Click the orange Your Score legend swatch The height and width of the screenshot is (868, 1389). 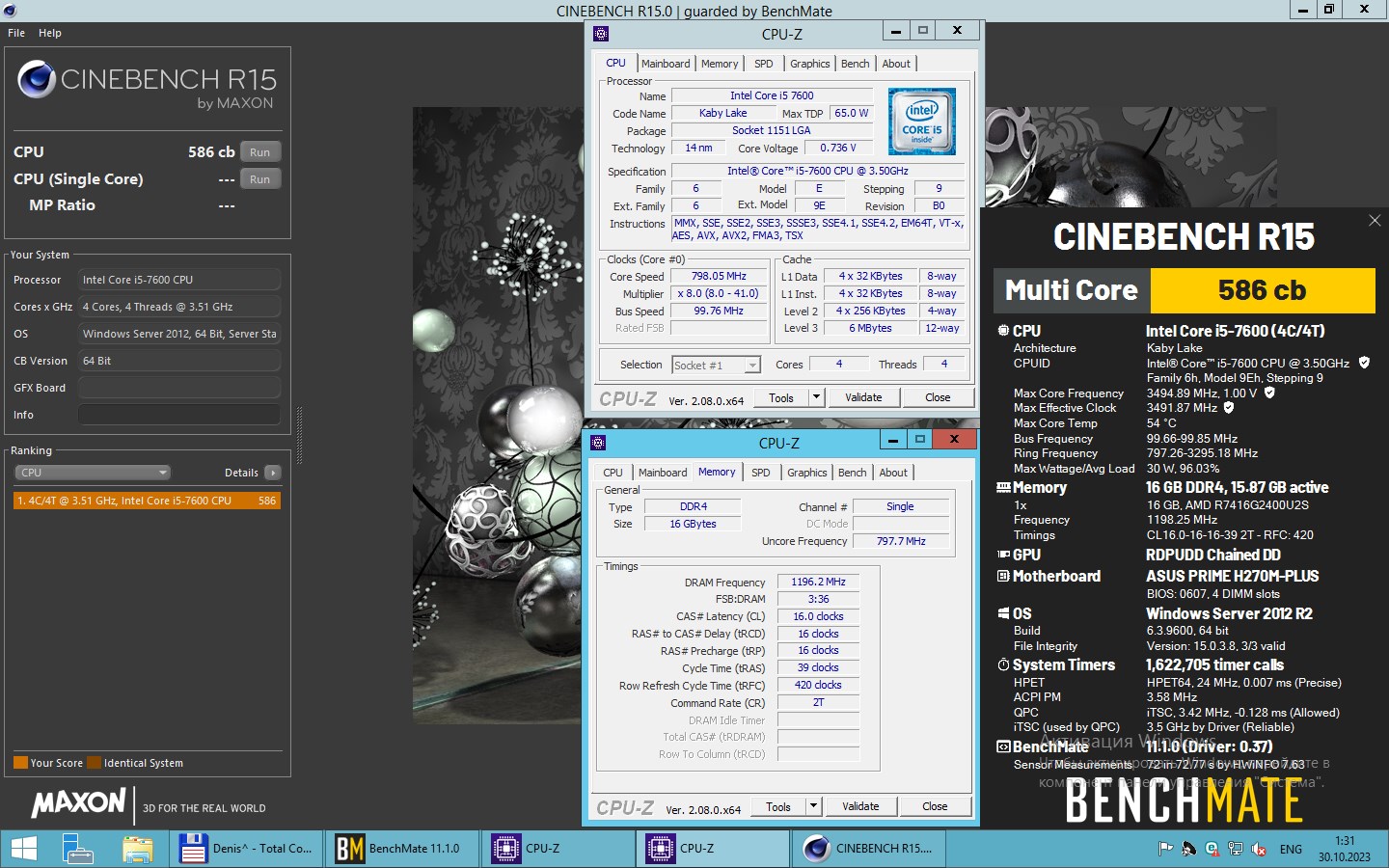(20, 763)
